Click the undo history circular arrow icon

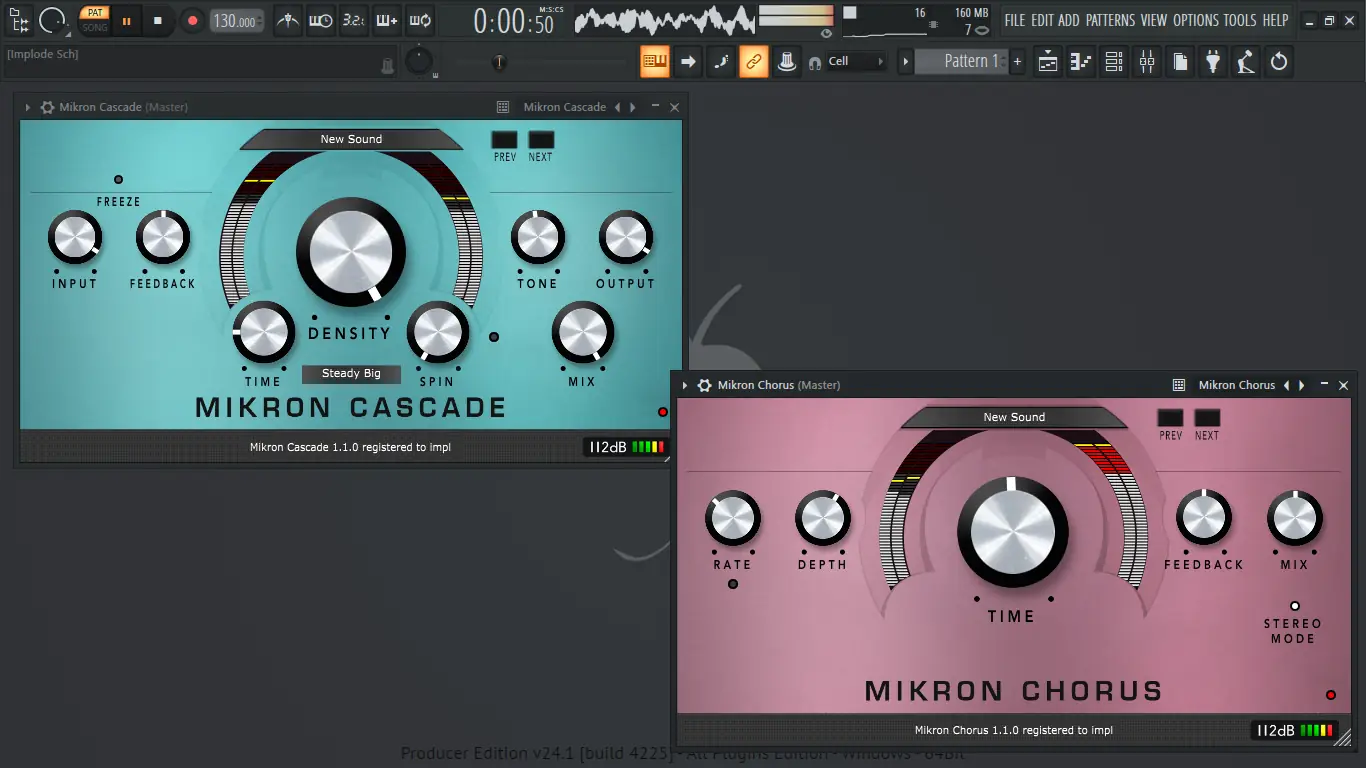point(1279,61)
